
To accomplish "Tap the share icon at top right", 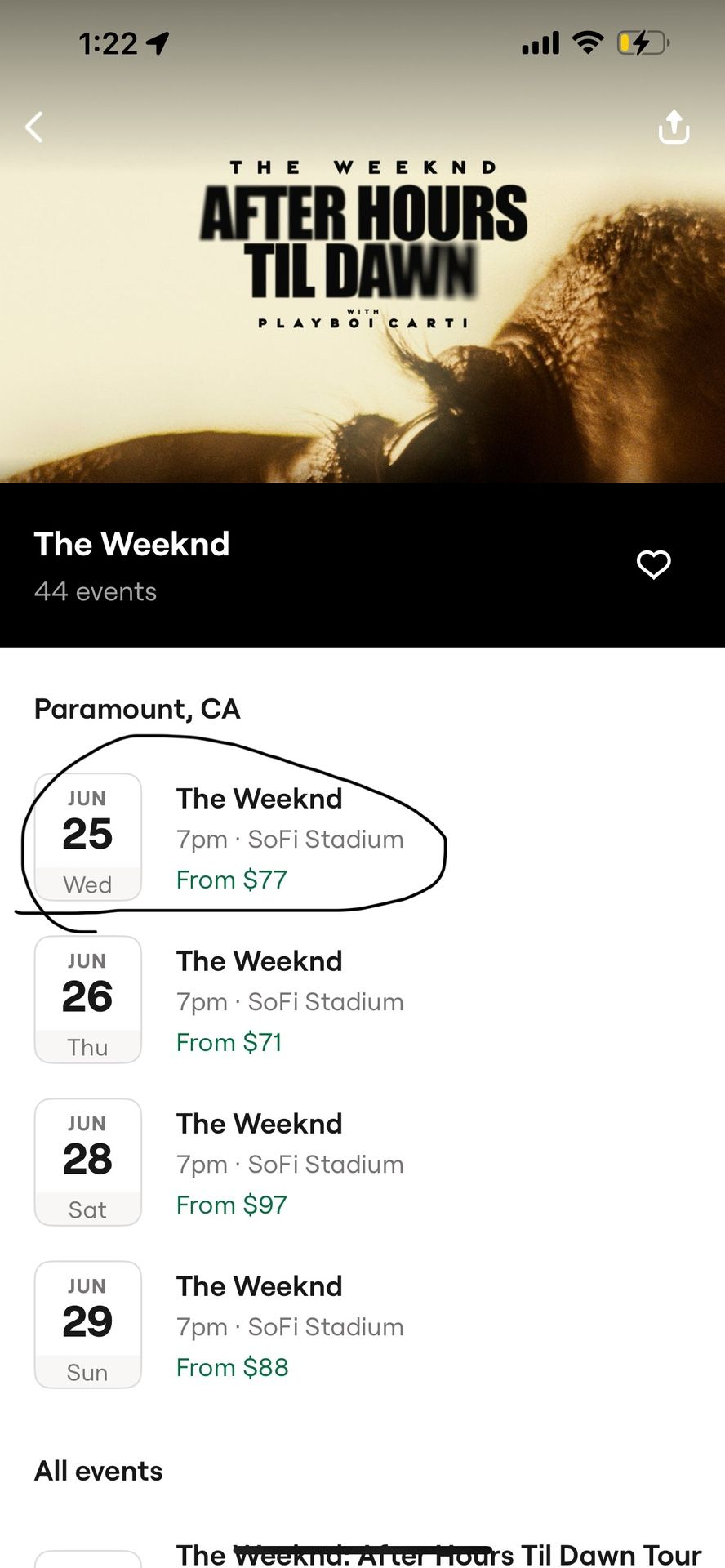I will pyautogui.click(x=673, y=127).
